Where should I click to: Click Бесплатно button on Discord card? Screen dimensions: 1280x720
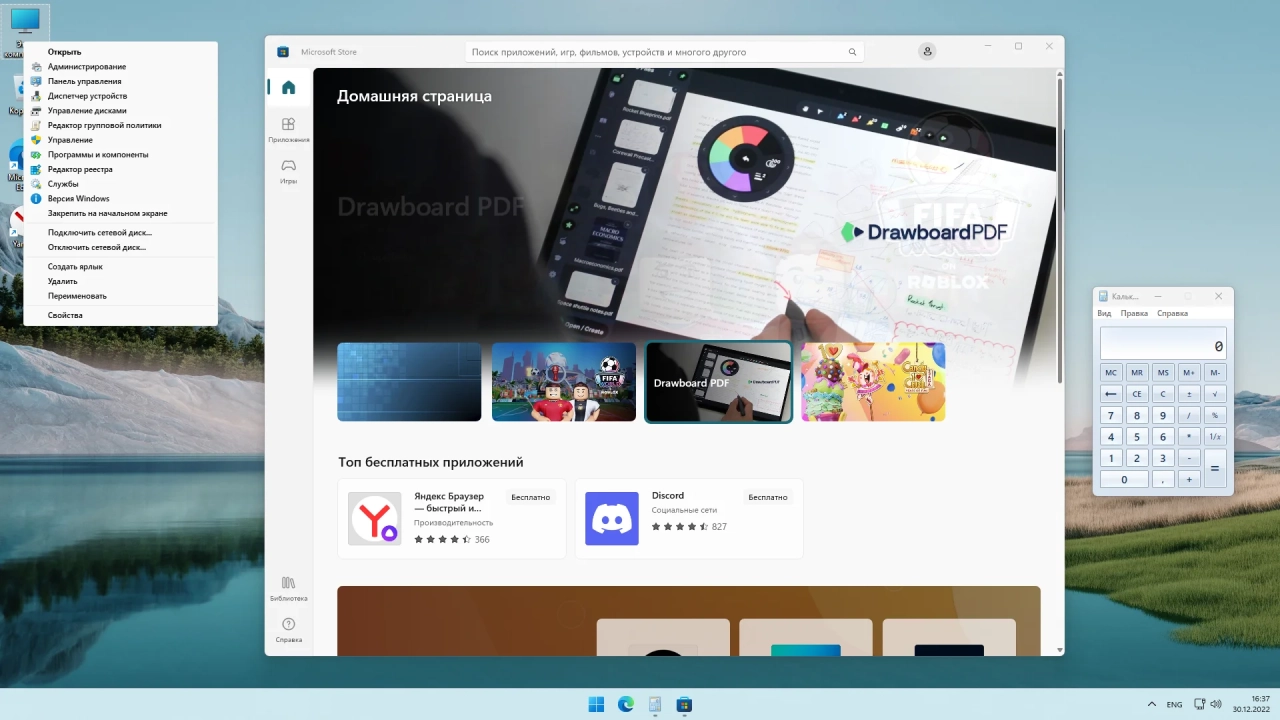(768, 497)
